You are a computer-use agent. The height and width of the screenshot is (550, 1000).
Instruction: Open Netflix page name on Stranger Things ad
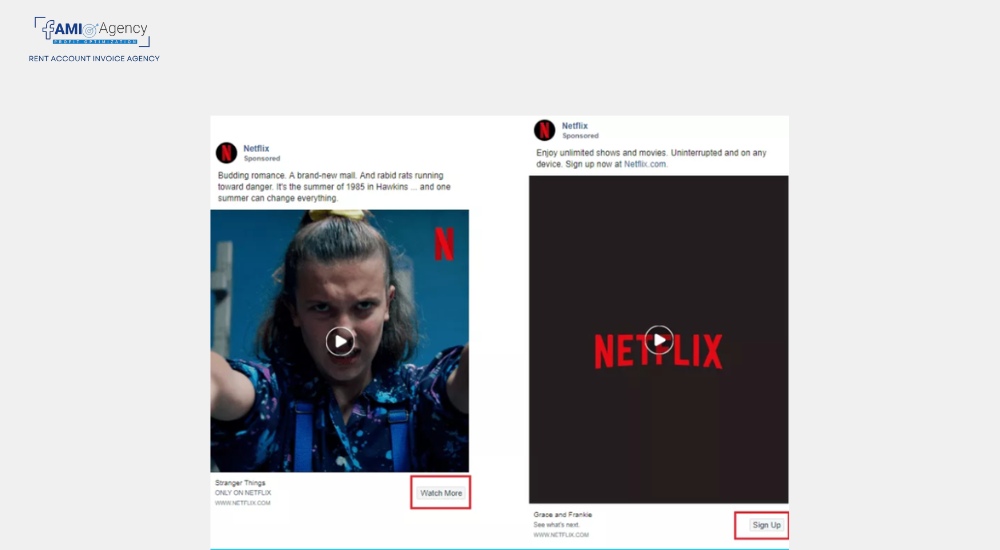point(256,148)
